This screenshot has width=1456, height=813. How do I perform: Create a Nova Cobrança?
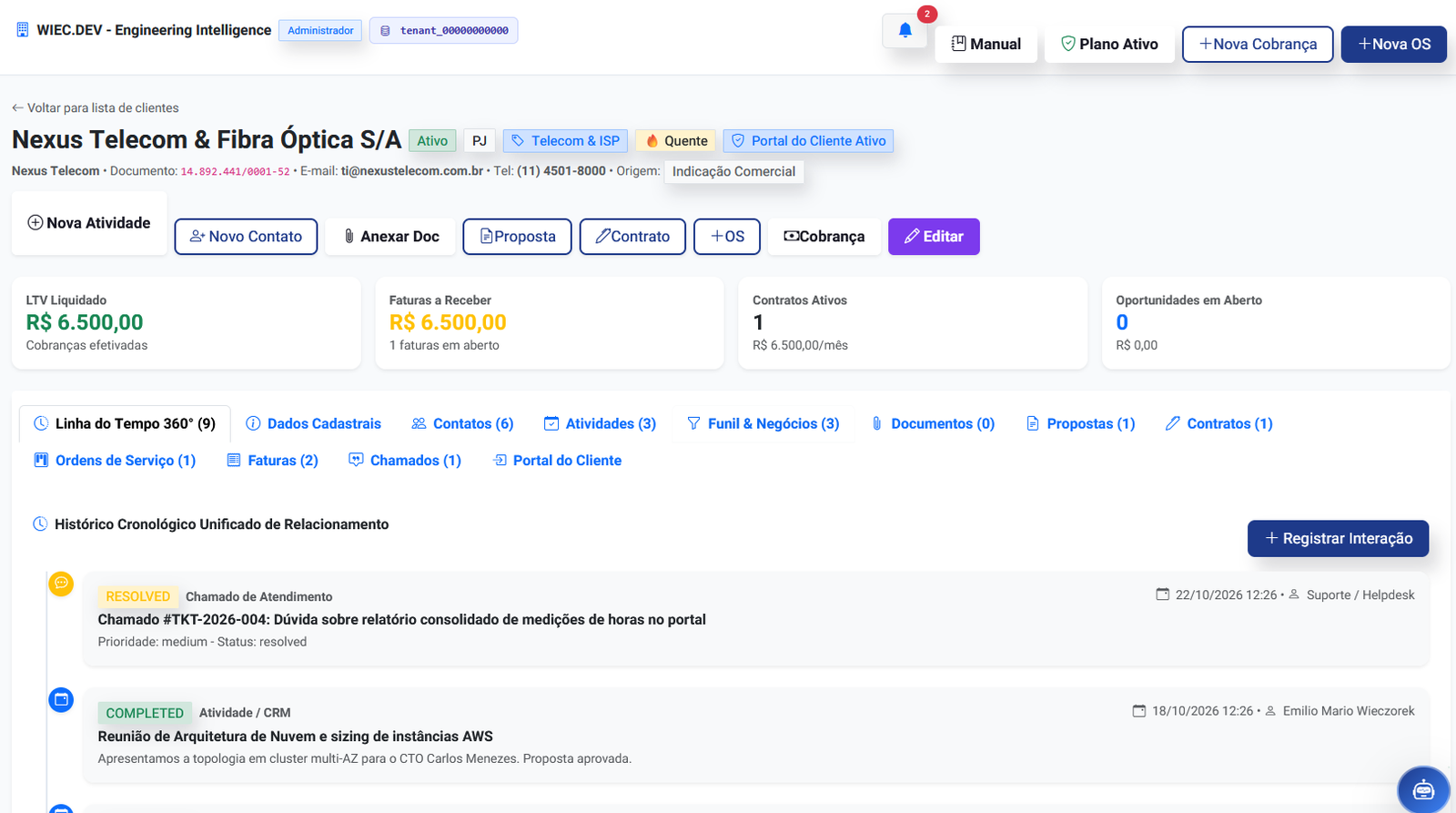click(1258, 44)
